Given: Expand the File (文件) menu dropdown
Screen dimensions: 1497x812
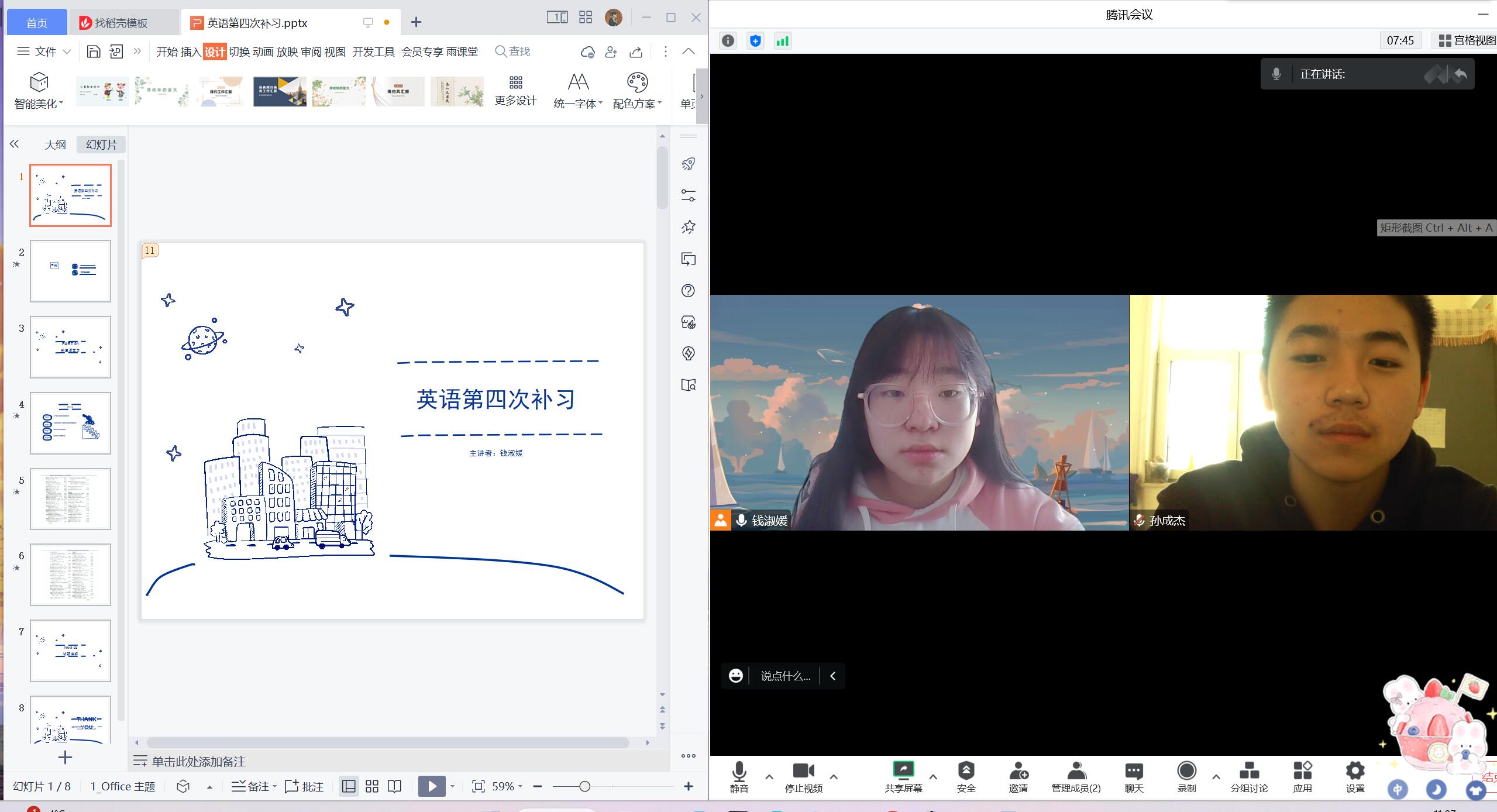Looking at the screenshot, I should (x=44, y=51).
